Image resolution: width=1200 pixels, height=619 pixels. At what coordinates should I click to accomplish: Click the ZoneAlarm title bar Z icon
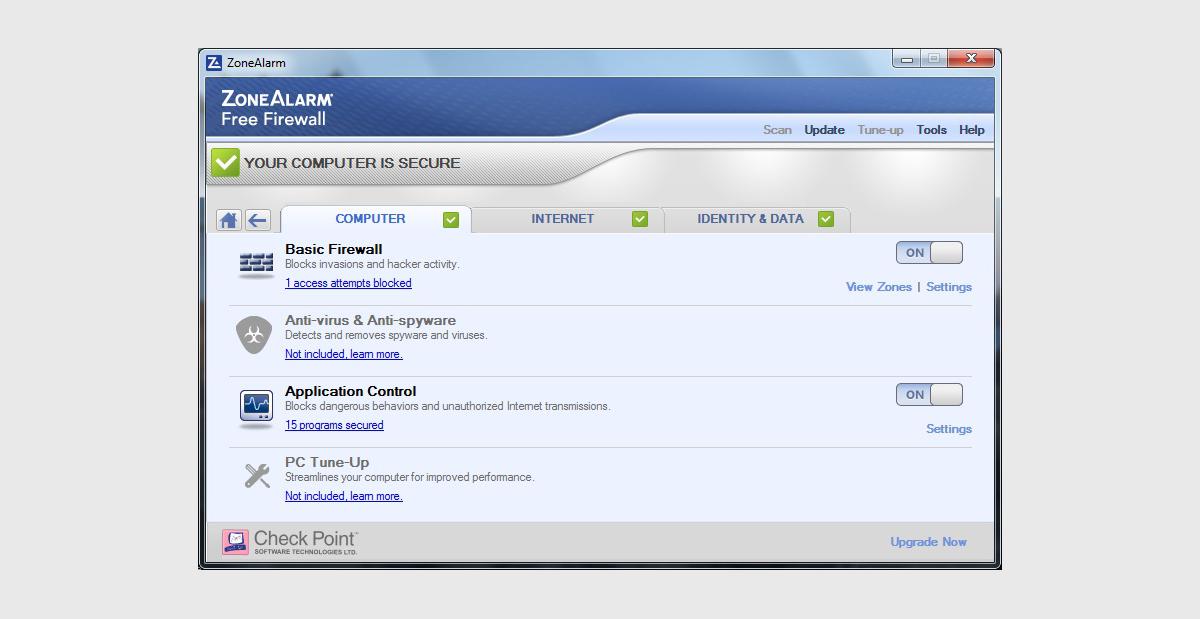(214, 62)
